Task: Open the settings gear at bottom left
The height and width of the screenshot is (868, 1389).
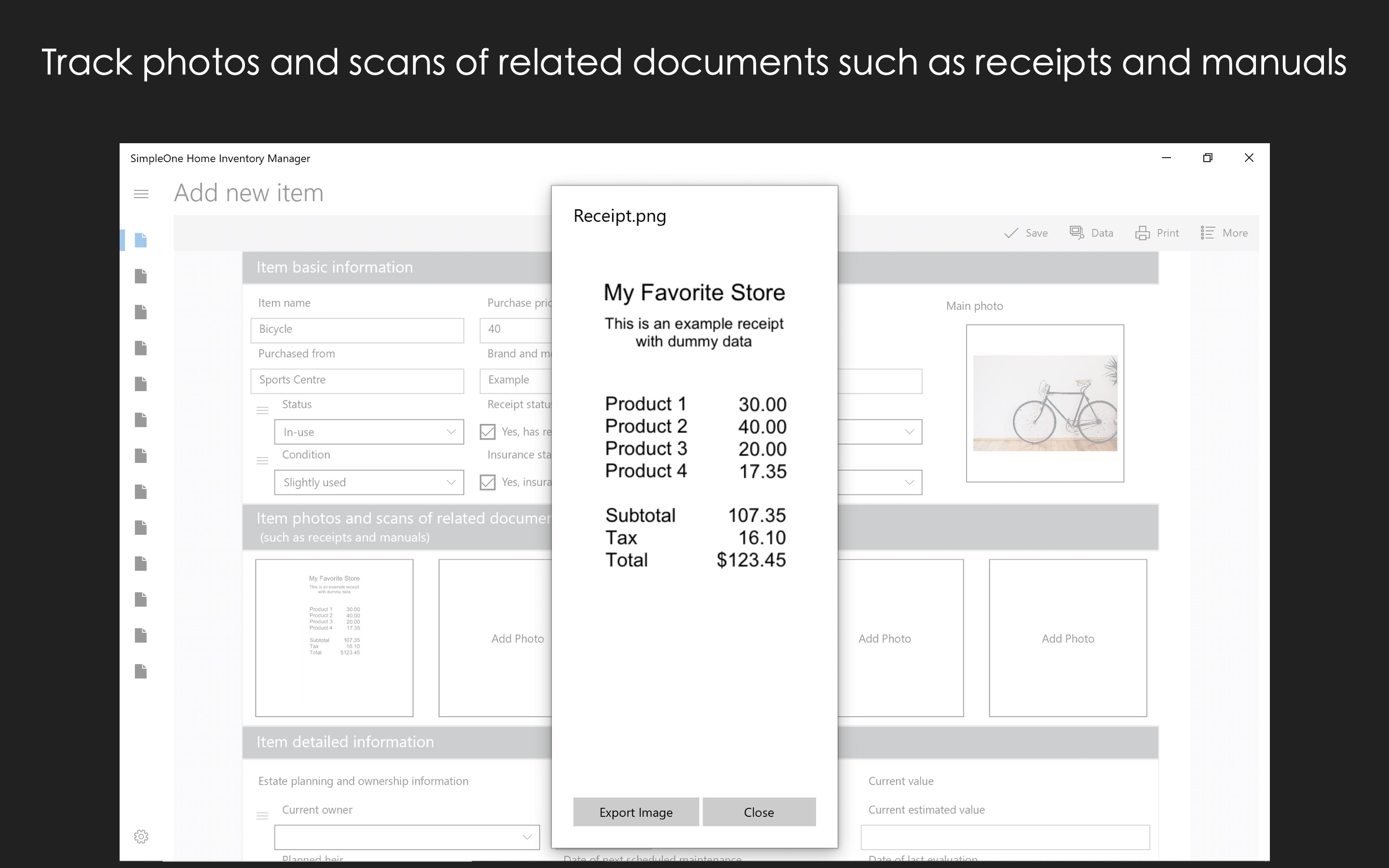Action: [x=141, y=837]
